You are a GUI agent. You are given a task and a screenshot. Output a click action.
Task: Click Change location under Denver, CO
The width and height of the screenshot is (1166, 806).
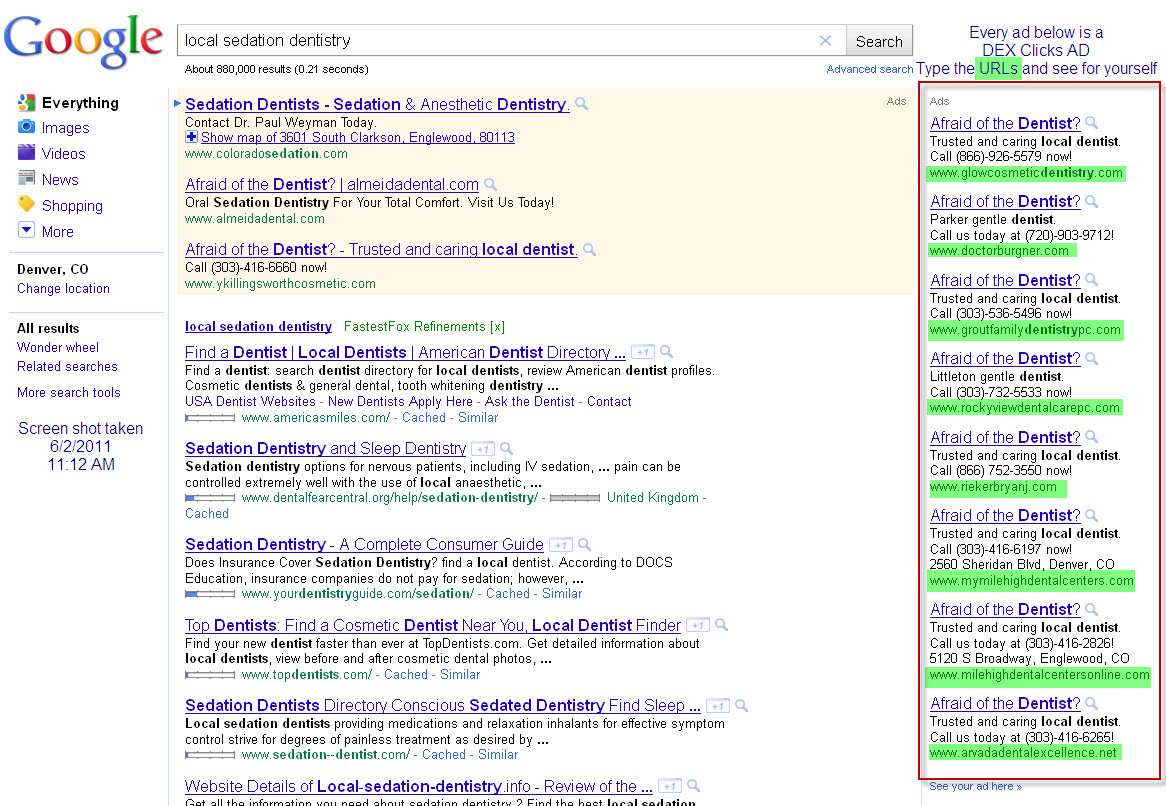point(63,288)
